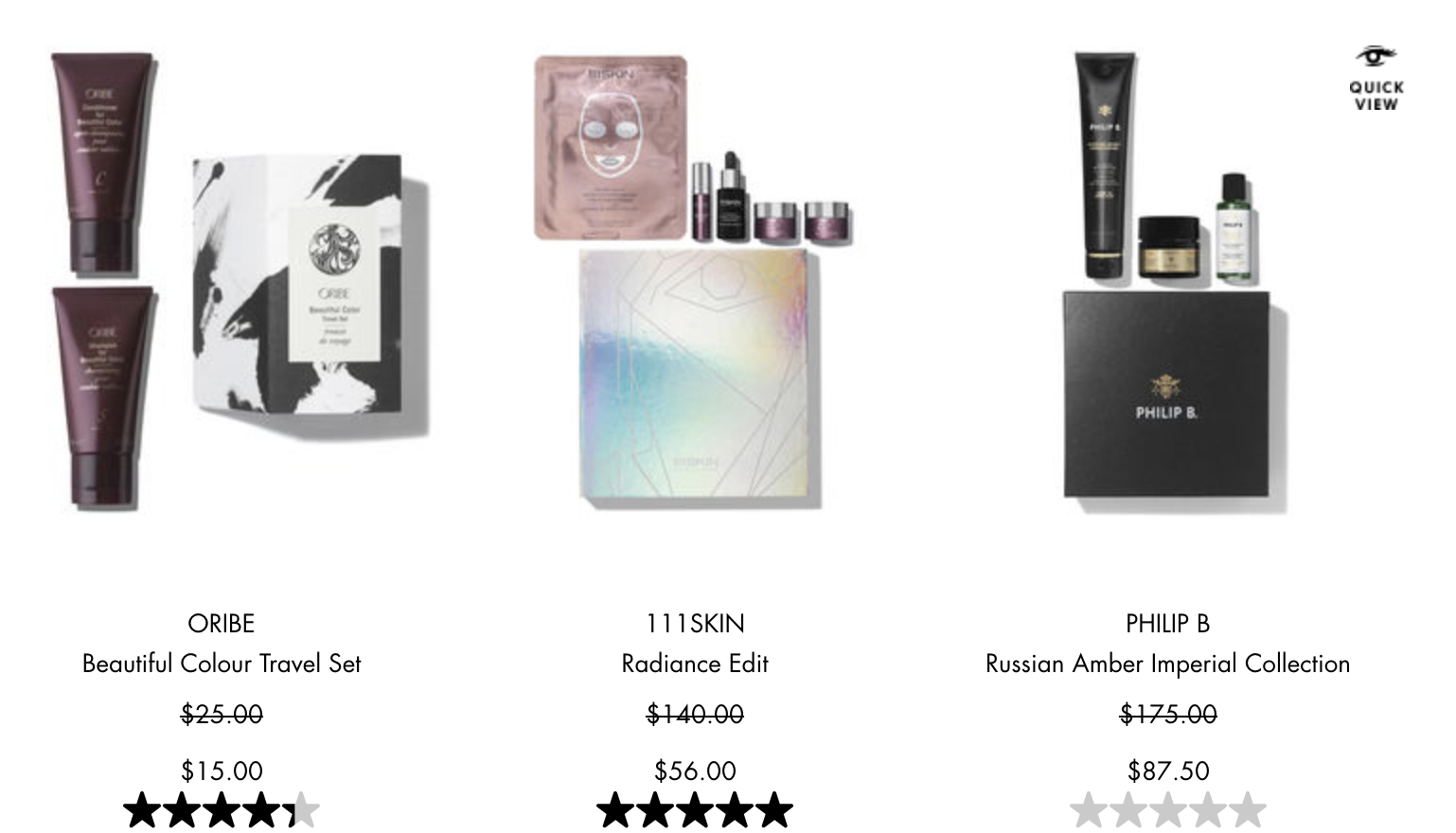
Task: Select the Oribe shampoo tube image
Action: (102, 398)
